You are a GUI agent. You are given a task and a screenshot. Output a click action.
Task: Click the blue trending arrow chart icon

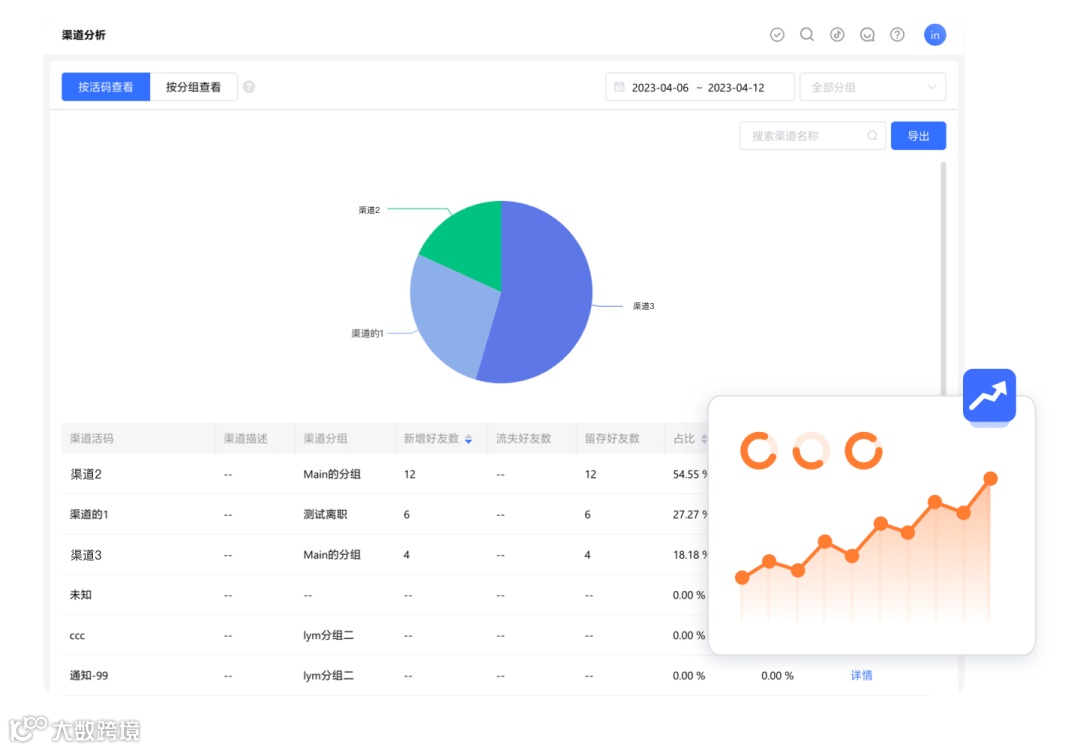click(988, 396)
